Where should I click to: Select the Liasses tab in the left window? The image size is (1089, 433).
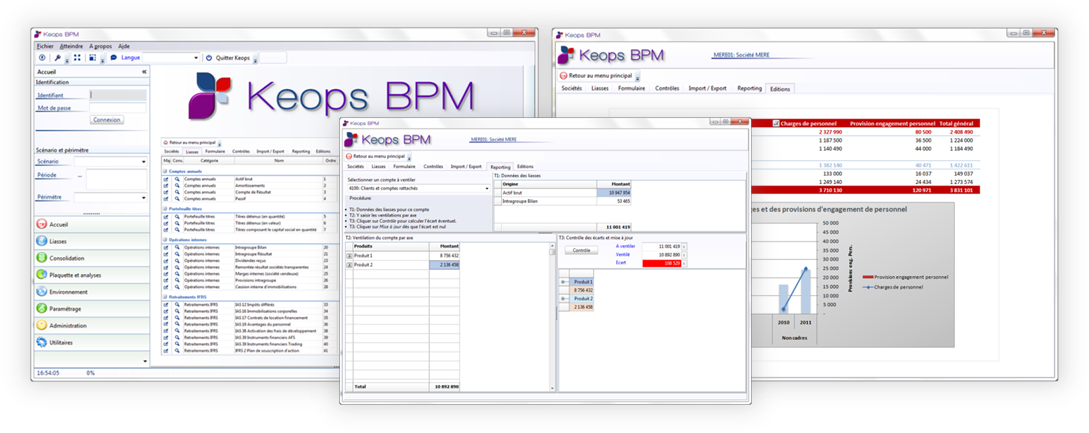[192, 151]
